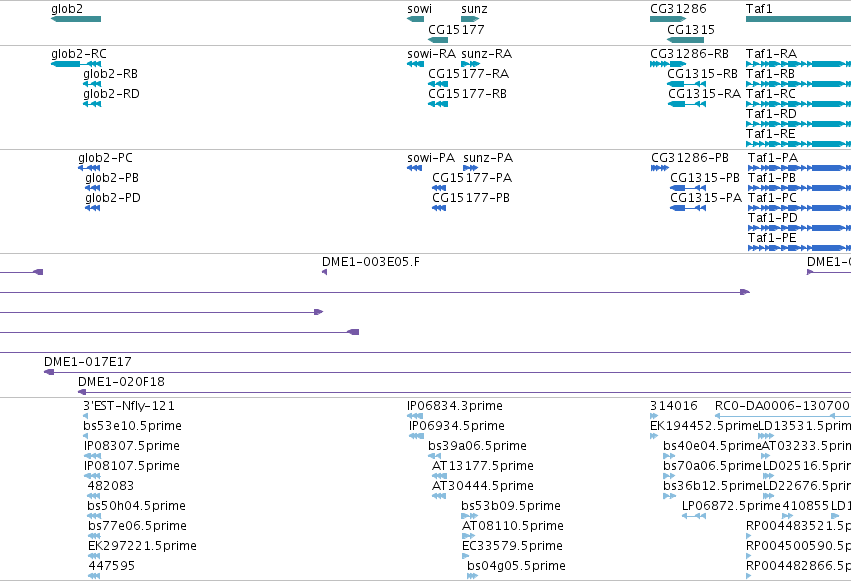Select the EC33579.5prime EST
The width and height of the screenshot is (851, 581).
512,547
